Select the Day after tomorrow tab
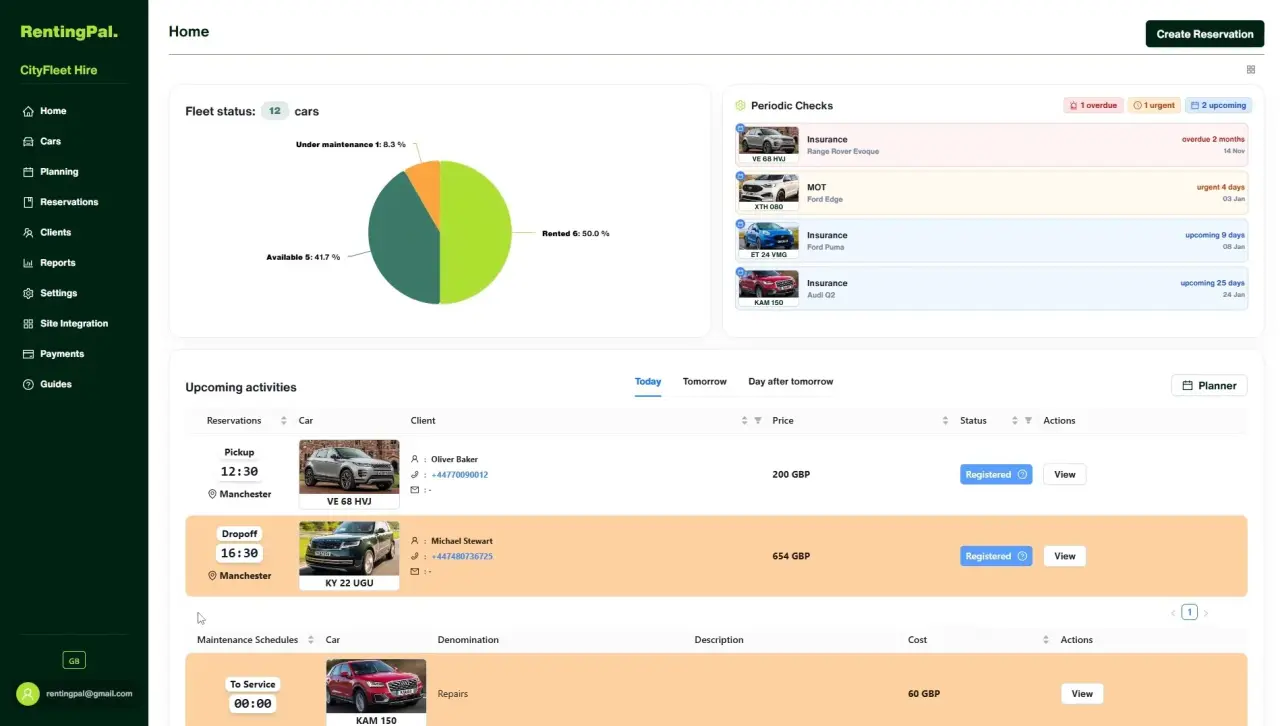The image size is (1280, 726). click(790, 382)
